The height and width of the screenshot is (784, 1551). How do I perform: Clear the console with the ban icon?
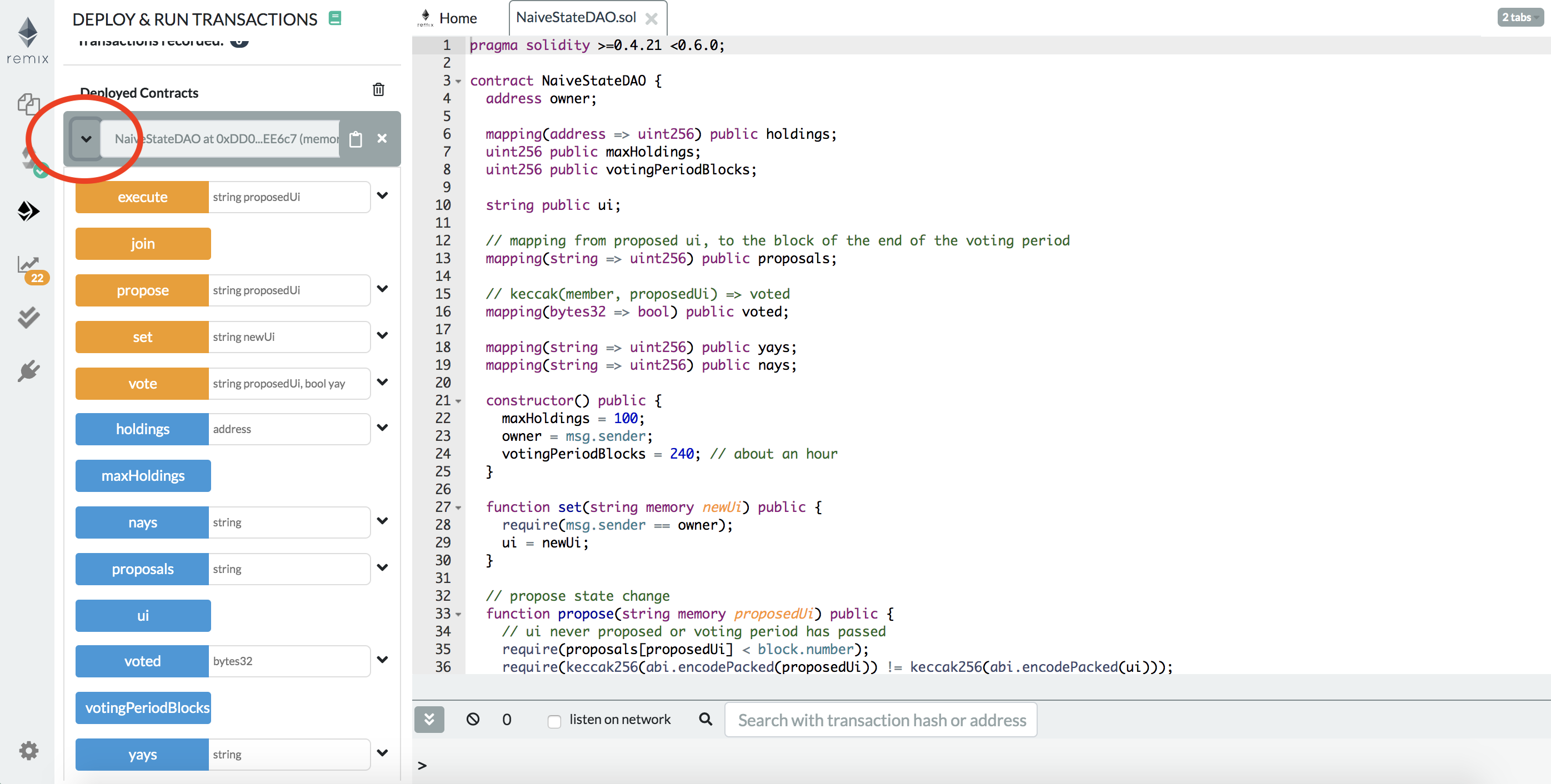pos(473,719)
